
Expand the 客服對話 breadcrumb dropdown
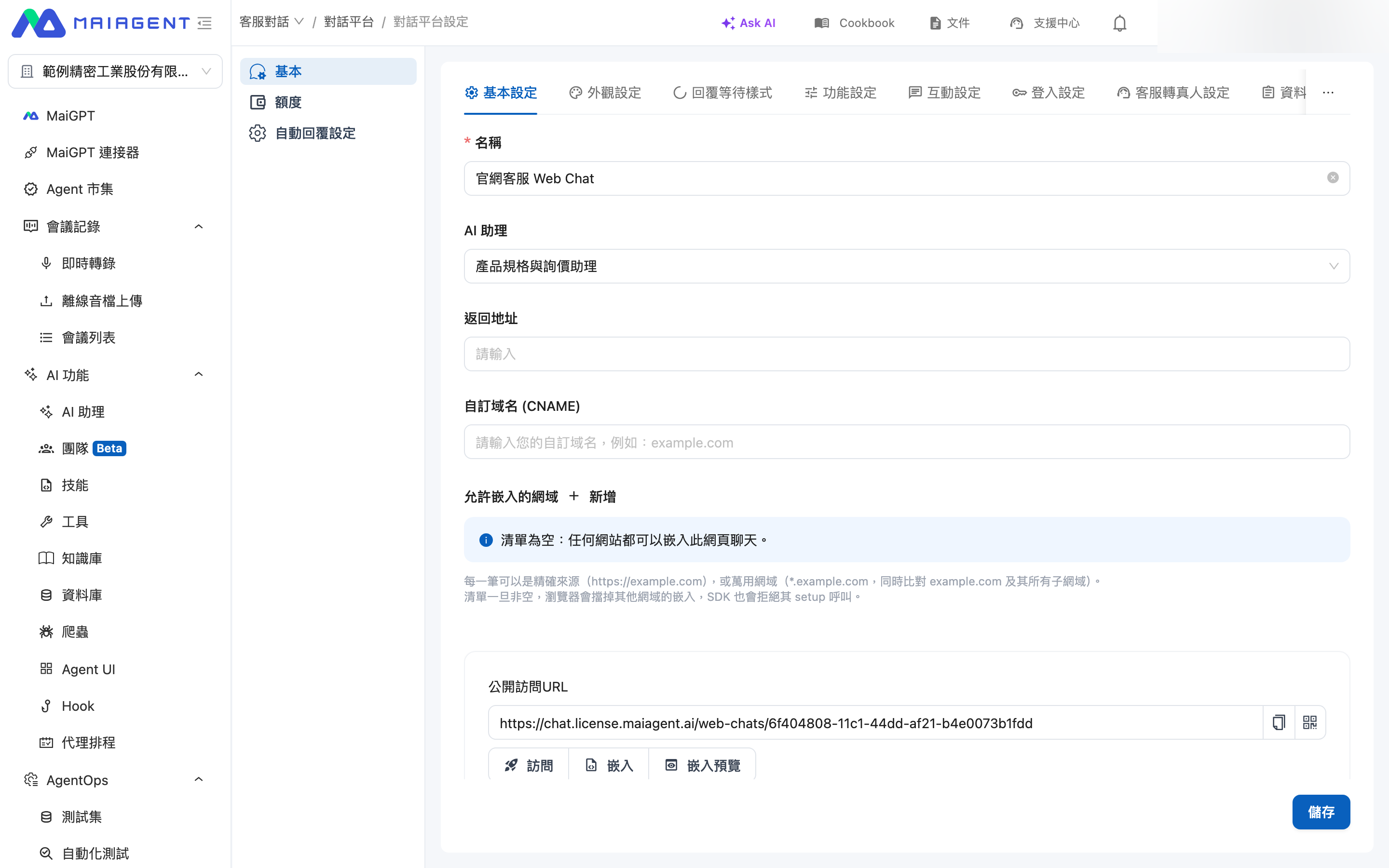pos(272,22)
